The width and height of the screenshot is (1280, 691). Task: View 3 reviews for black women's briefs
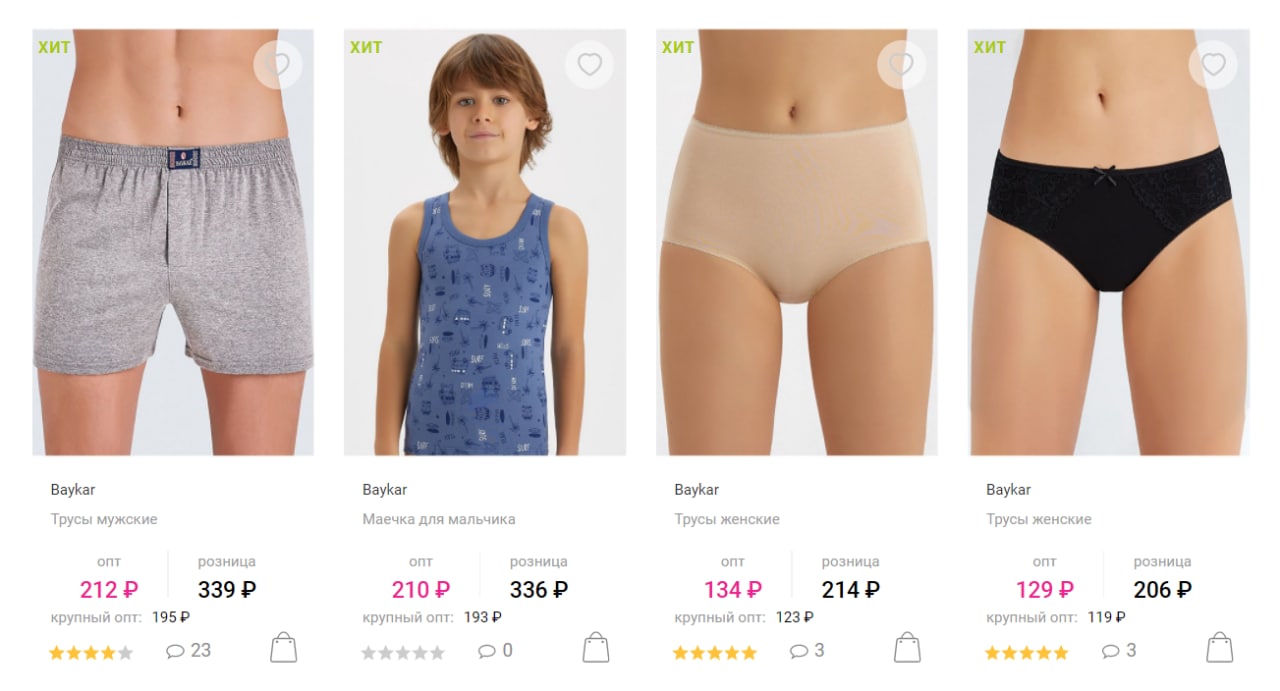(1120, 651)
